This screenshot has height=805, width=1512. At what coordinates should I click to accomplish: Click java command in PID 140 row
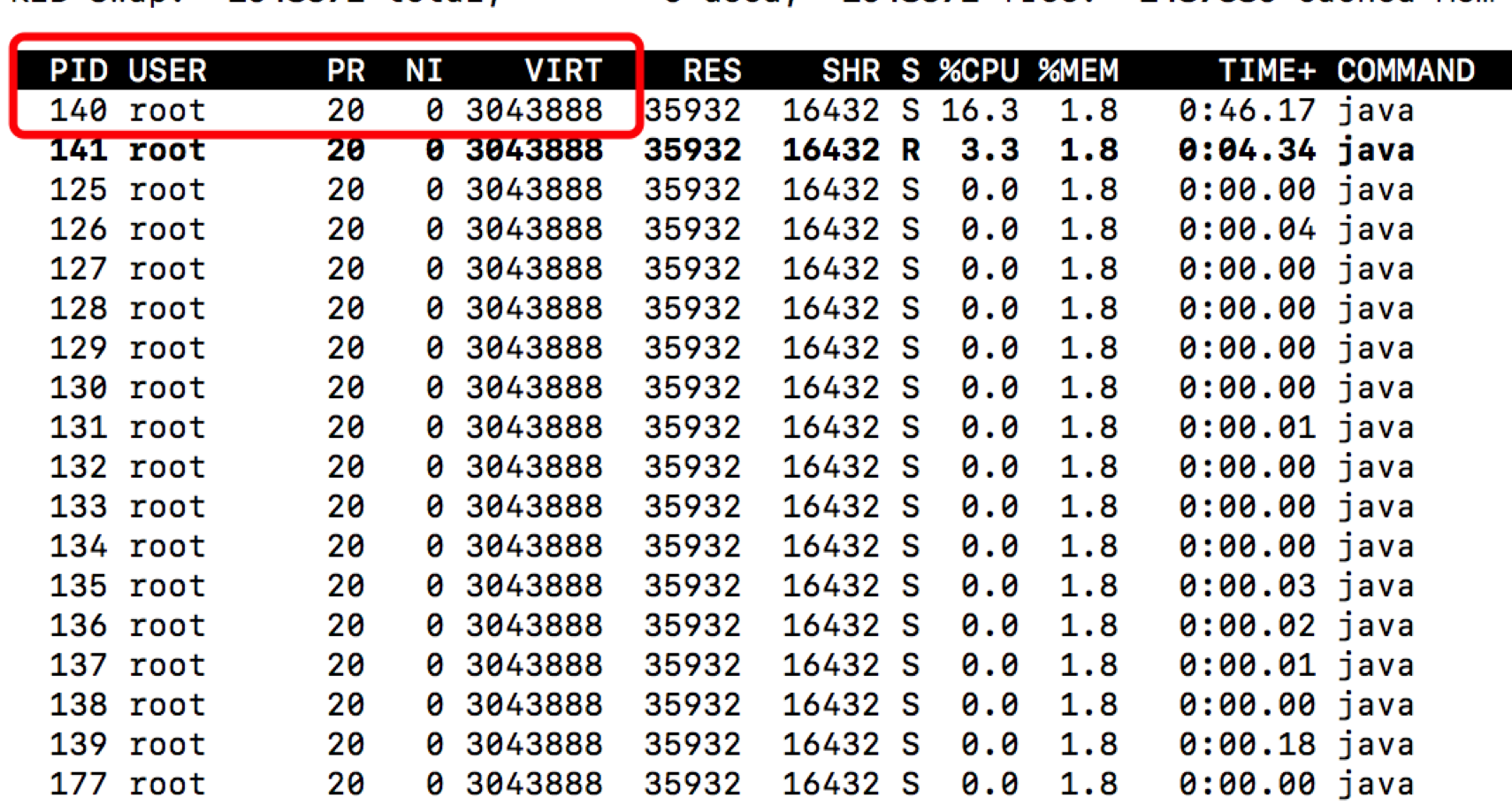(x=1376, y=111)
